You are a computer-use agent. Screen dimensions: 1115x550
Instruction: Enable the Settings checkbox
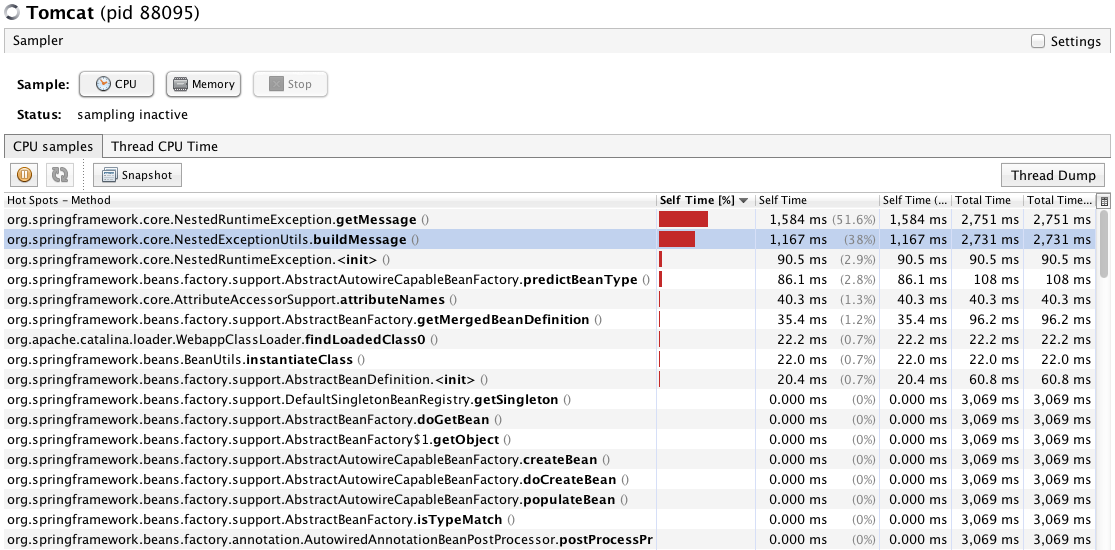pos(1038,42)
